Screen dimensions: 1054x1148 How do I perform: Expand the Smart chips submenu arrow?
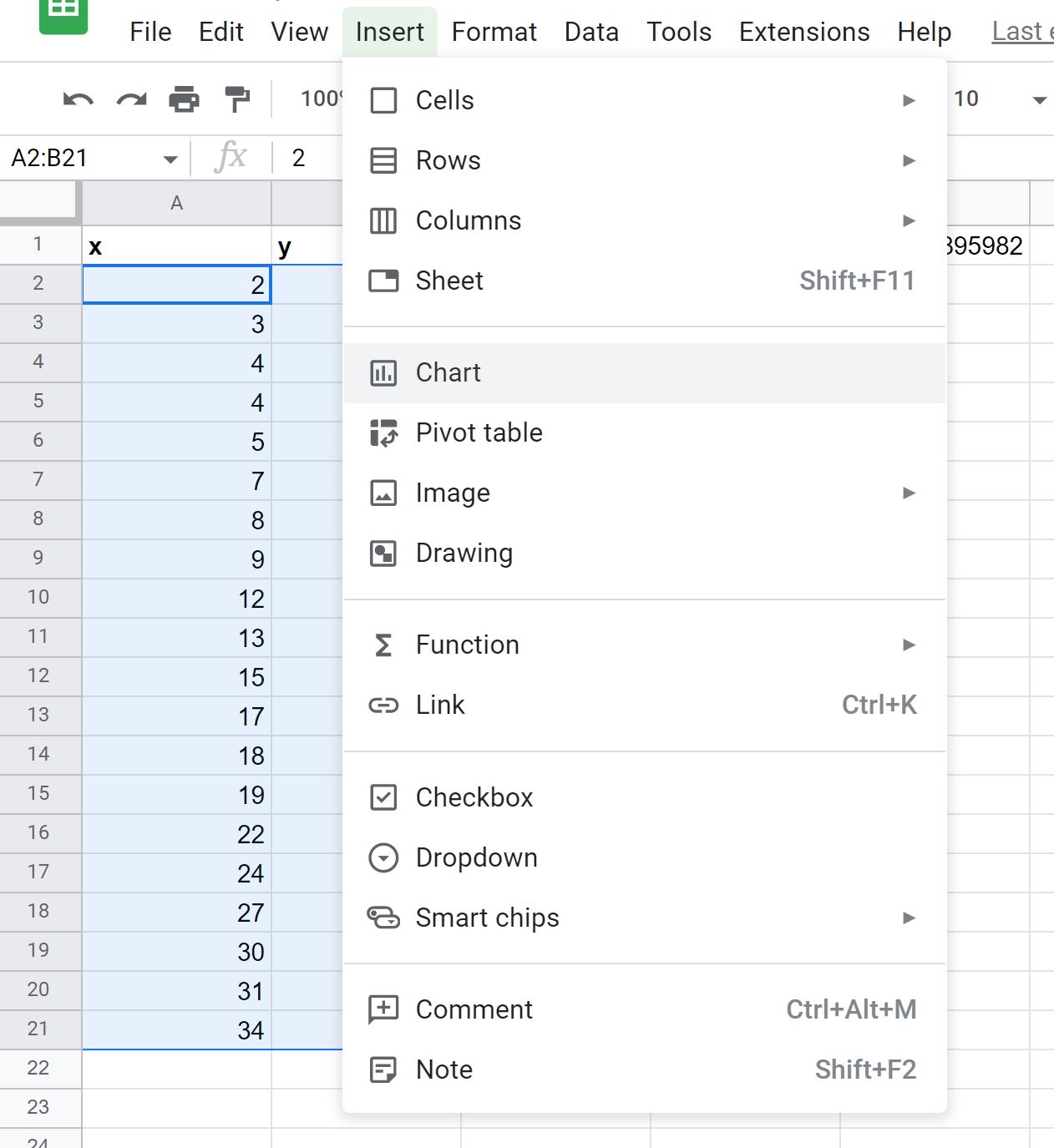910,918
